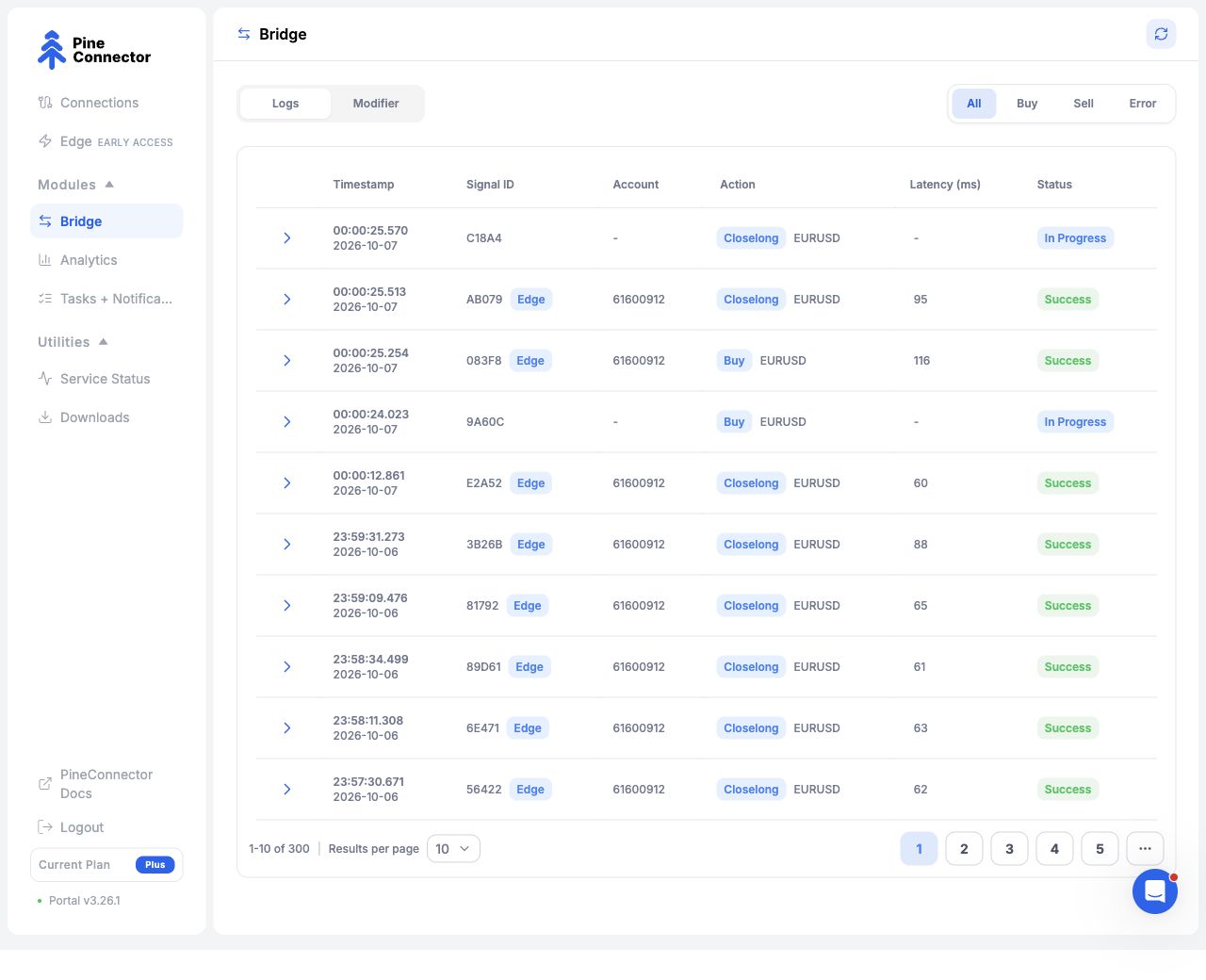Open Service Status page
1206x980 pixels.
tap(106, 379)
